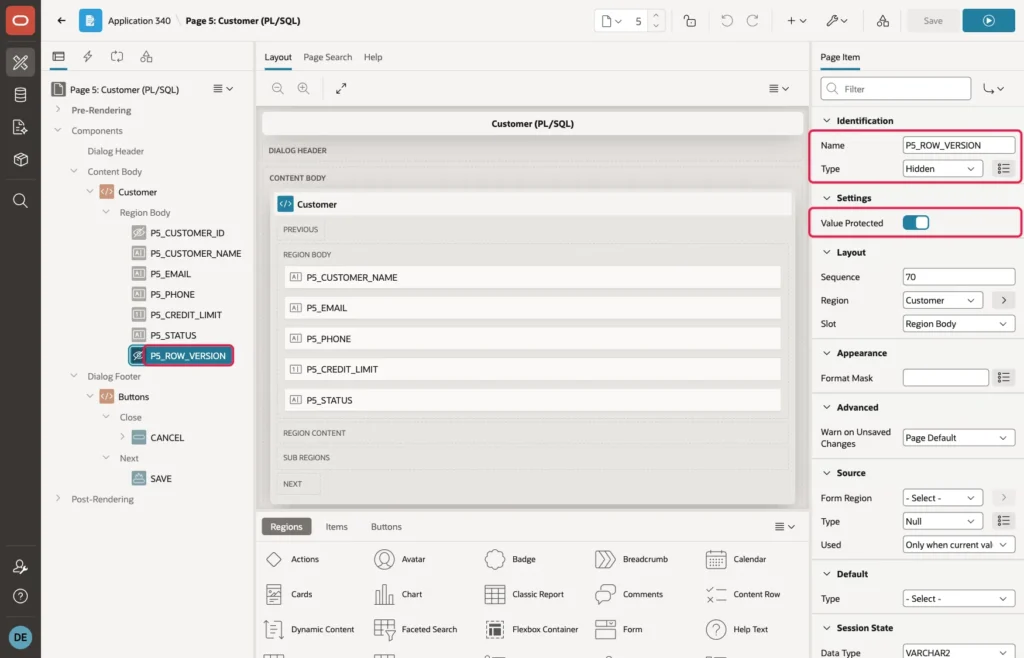The image size is (1024, 658).
Task: Open Warn on Unsaved Changes dropdown
Action: 959,437
